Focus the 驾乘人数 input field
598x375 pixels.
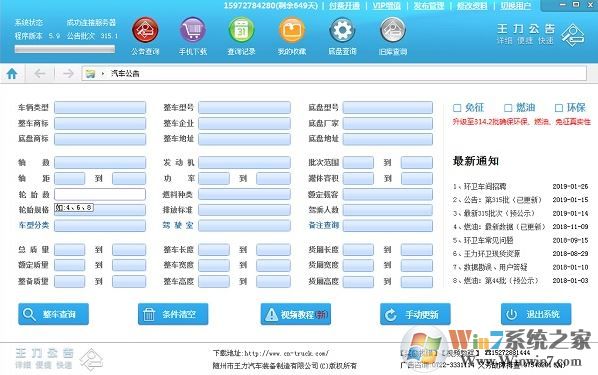tap(387, 210)
